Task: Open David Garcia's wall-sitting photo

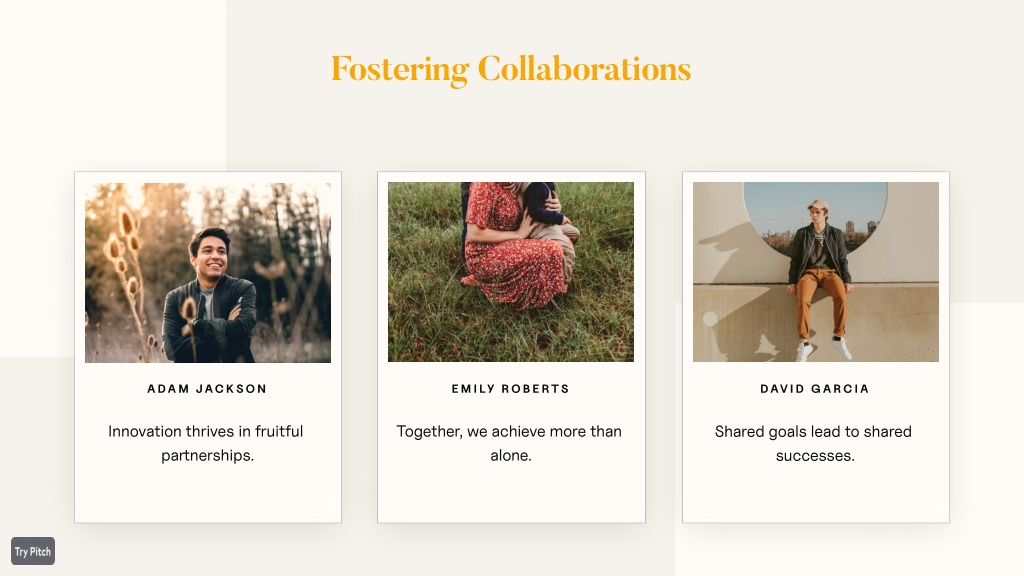Action: click(x=816, y=272)
